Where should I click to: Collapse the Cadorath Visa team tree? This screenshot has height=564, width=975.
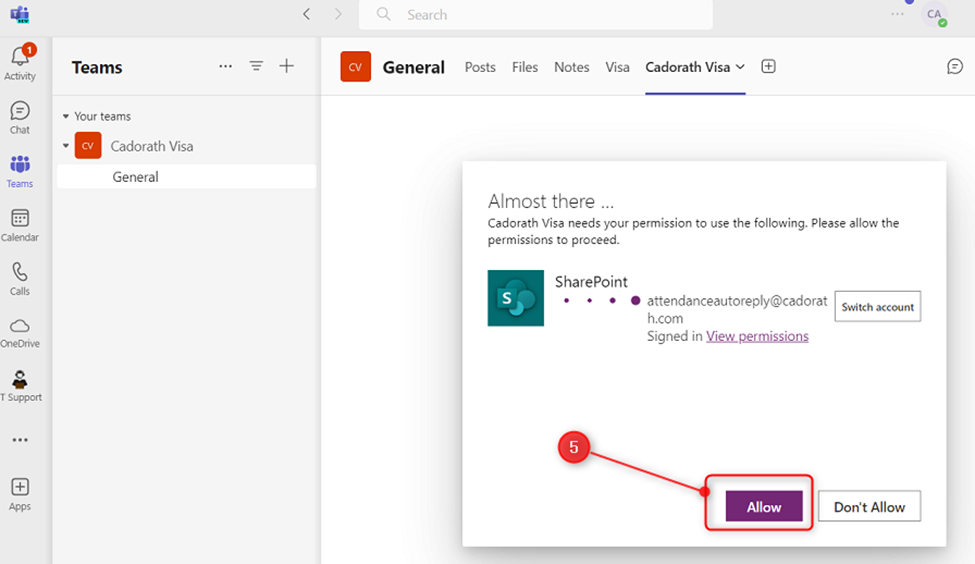[66, 146]
